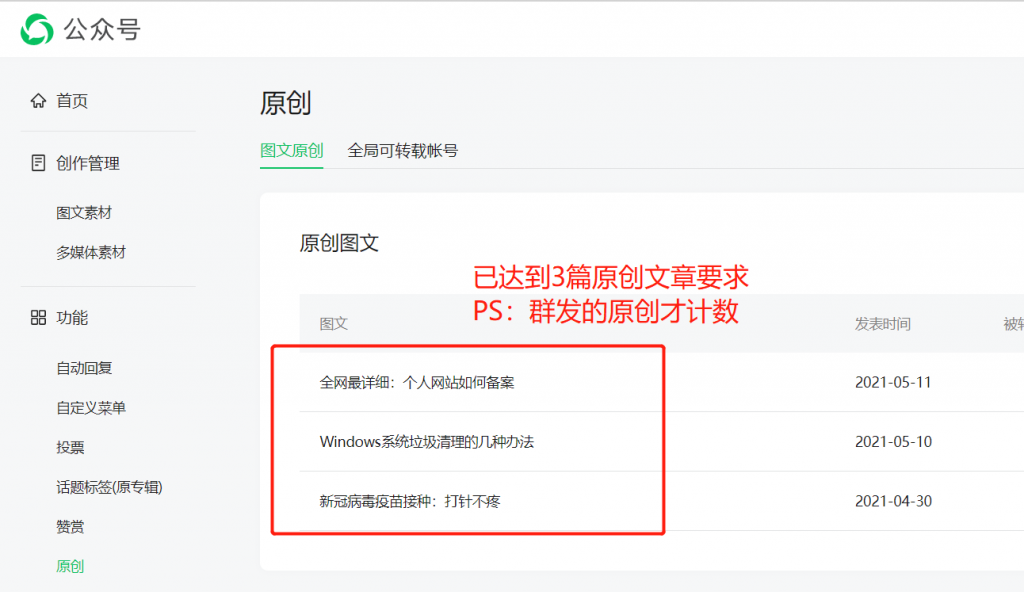Select 赞赏 in the sidebar
This screenshot has width=1024, height=592.
[x=70, y=526]
